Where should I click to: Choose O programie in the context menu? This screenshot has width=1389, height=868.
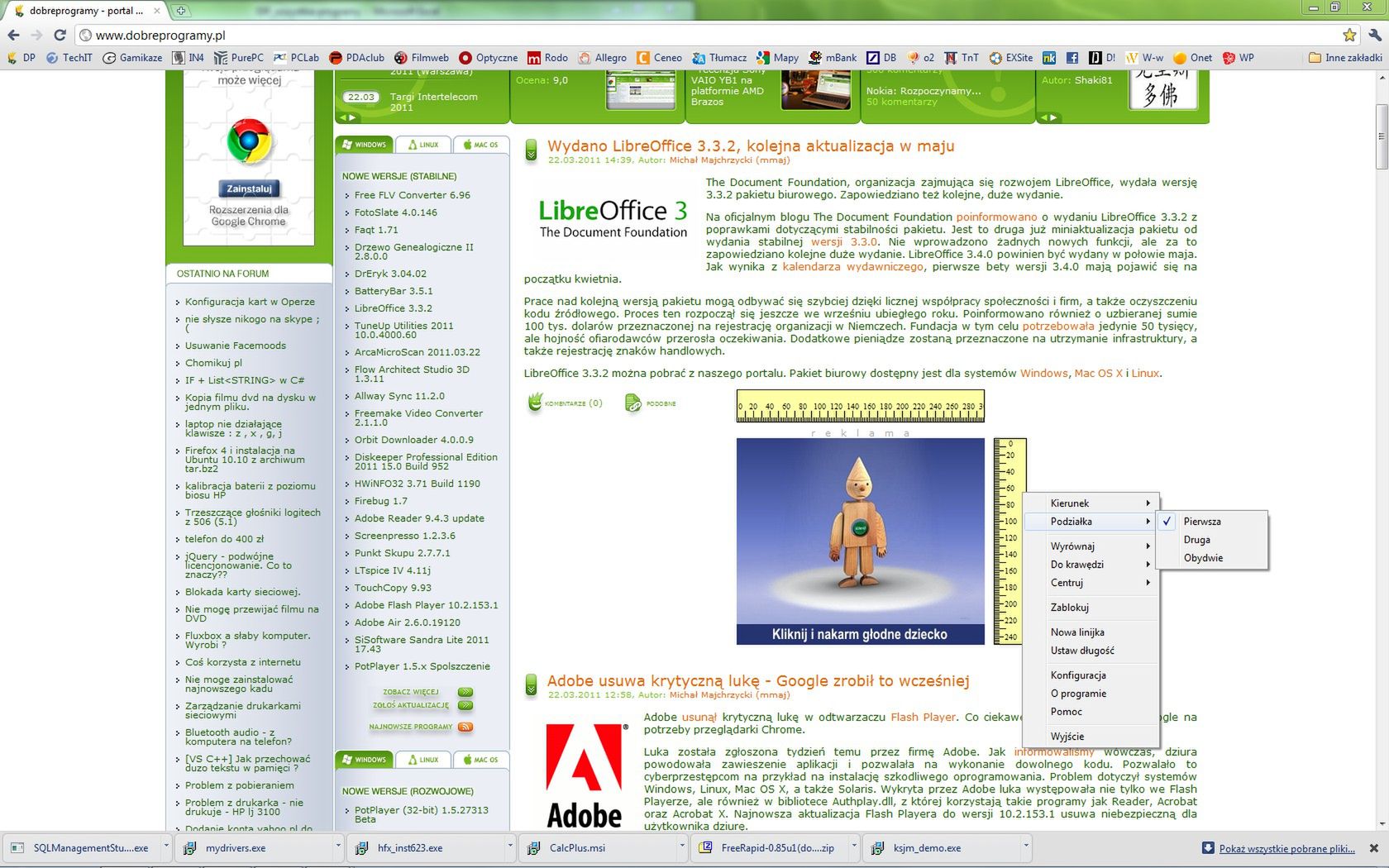1091,694
